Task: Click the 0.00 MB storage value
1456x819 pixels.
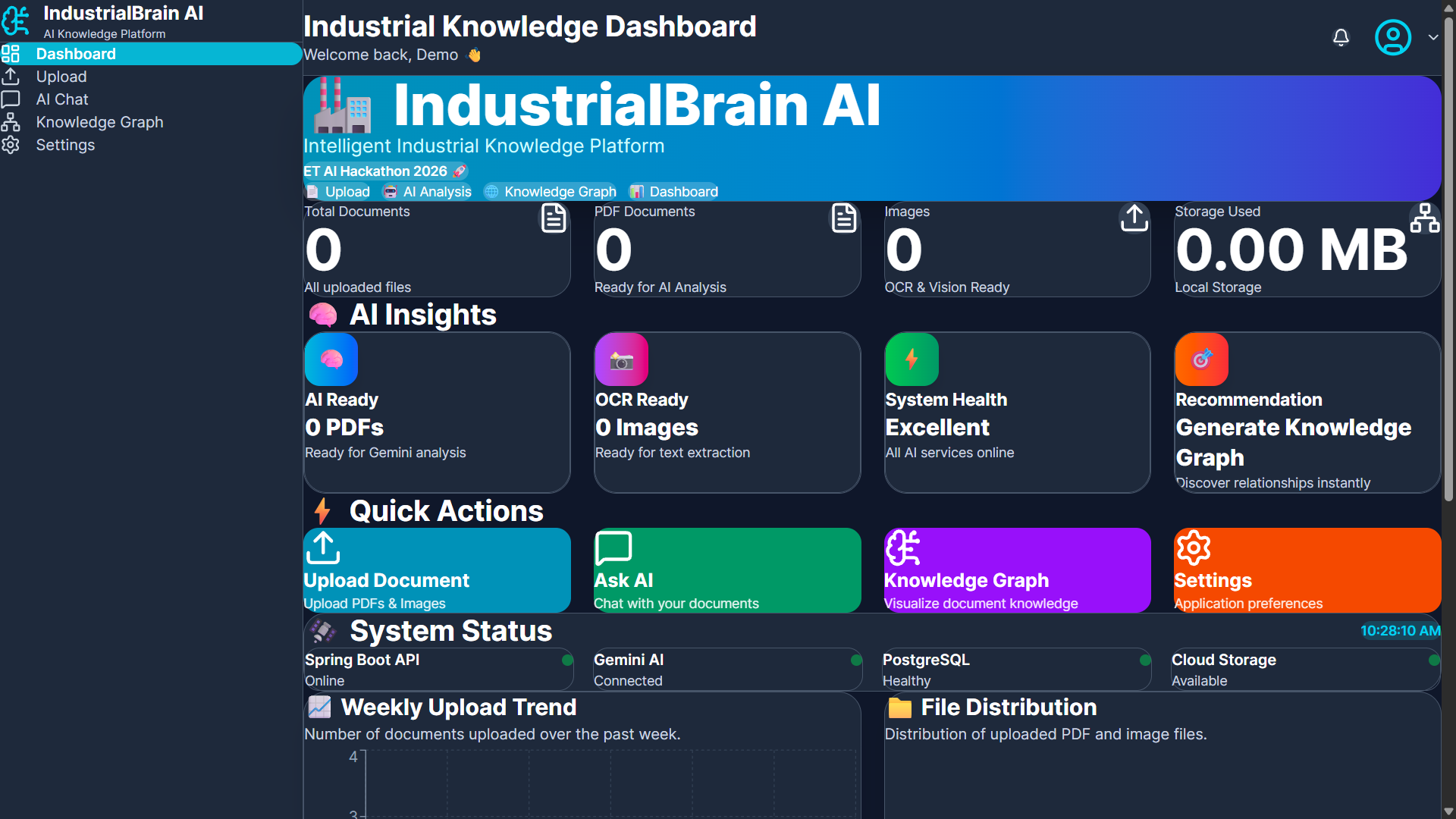Action: click(x=1291, y=249)
